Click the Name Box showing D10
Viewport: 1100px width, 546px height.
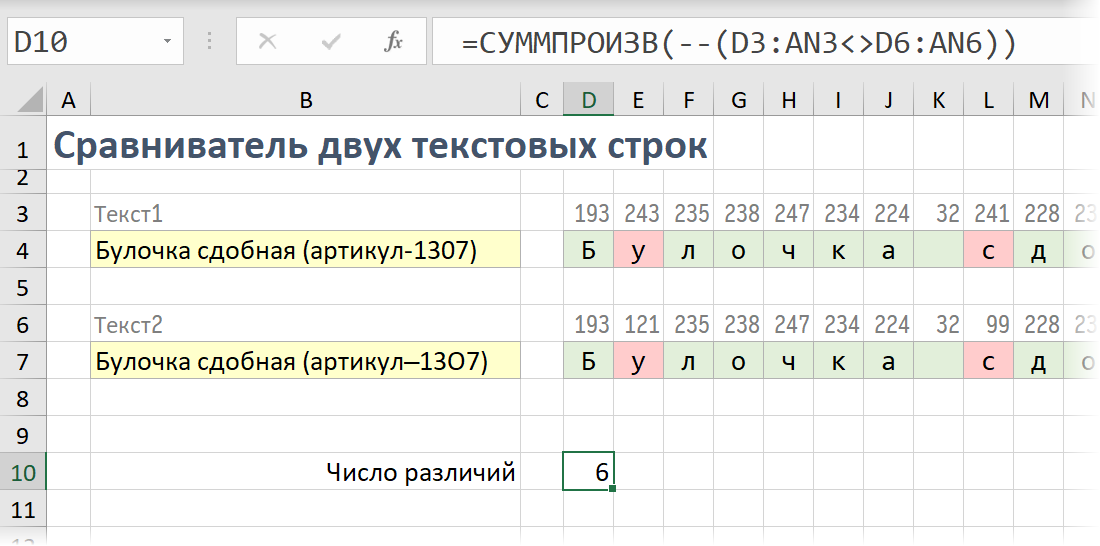coord(95,41)
